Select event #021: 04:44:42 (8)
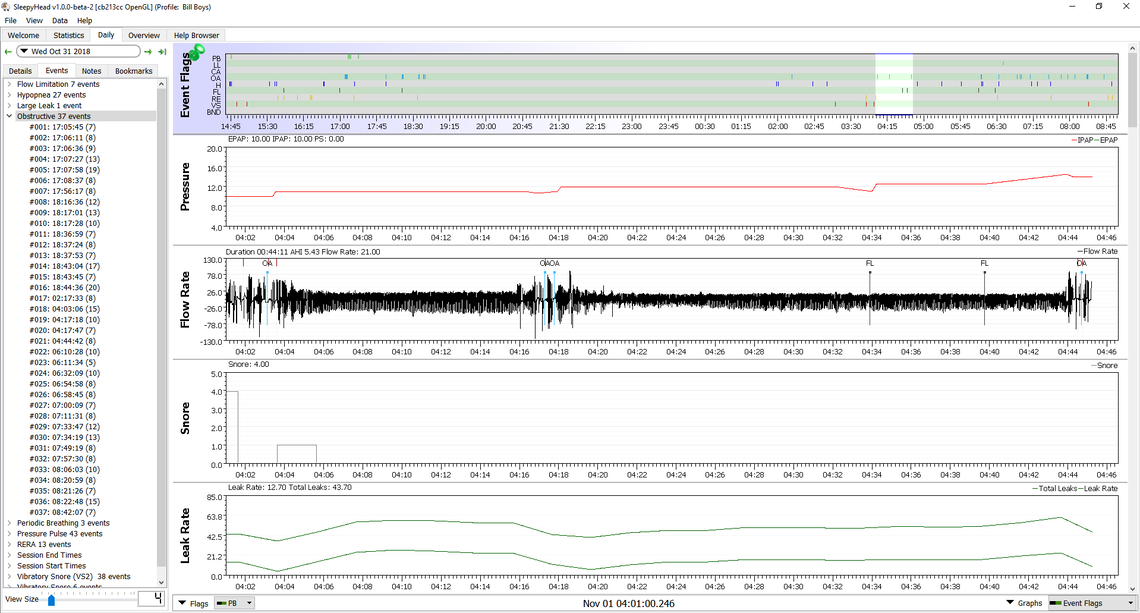Screen dimensions: 1140x613 [63, 341]
